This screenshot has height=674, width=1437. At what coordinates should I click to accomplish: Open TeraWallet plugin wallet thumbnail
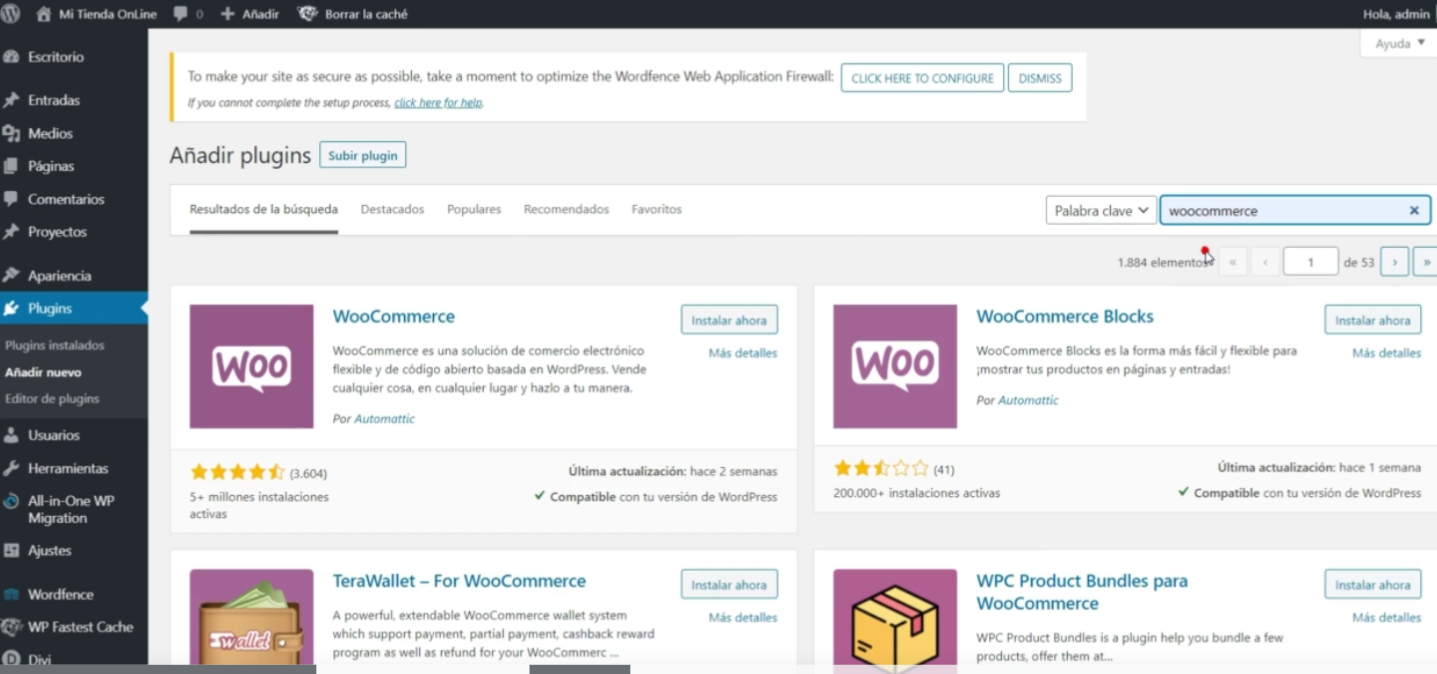click(251, 617)
